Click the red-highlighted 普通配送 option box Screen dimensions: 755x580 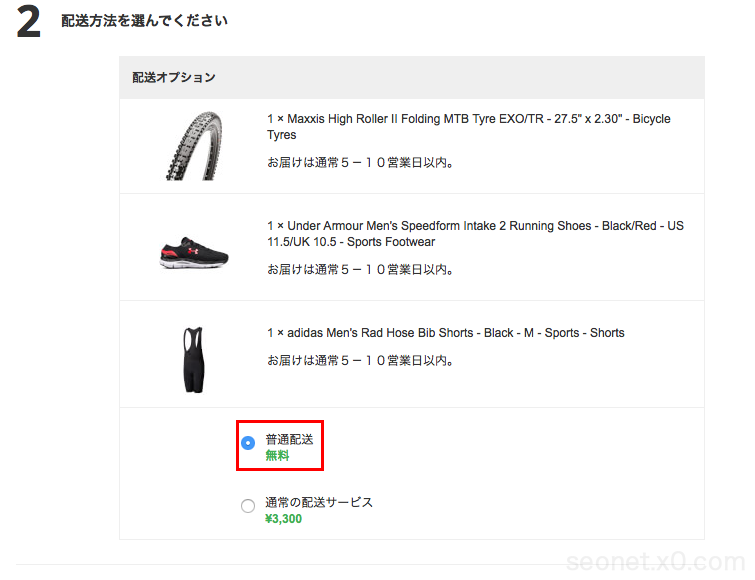[x=280, y=446]
